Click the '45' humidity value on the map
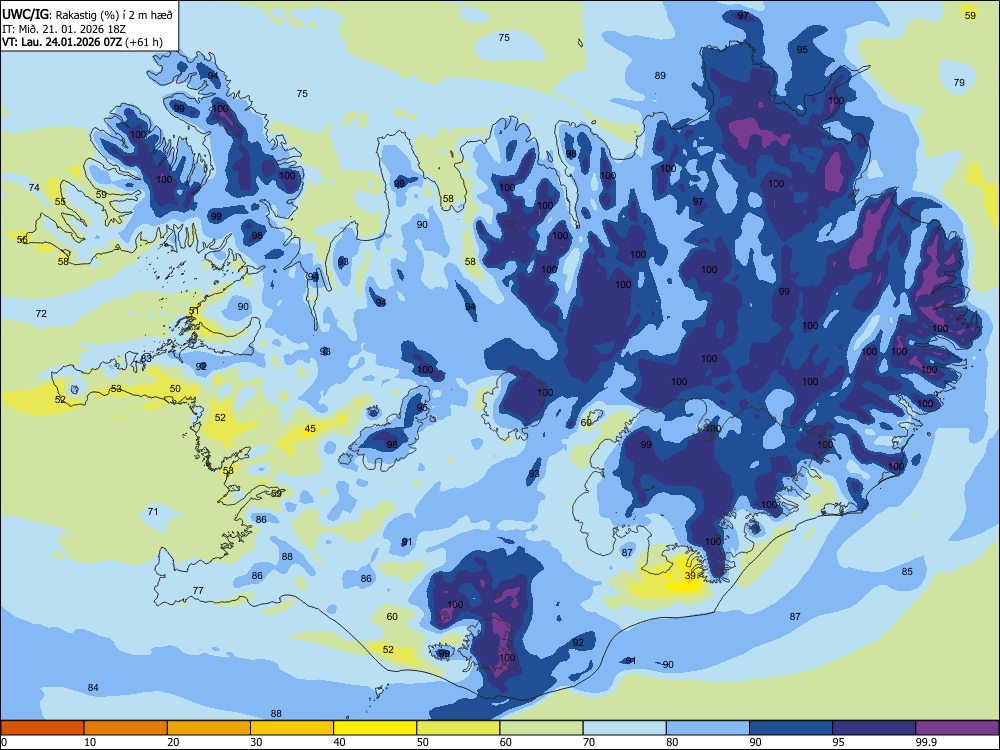The height and width of the screenshot is (750, 1000). (x=310, y=429)
